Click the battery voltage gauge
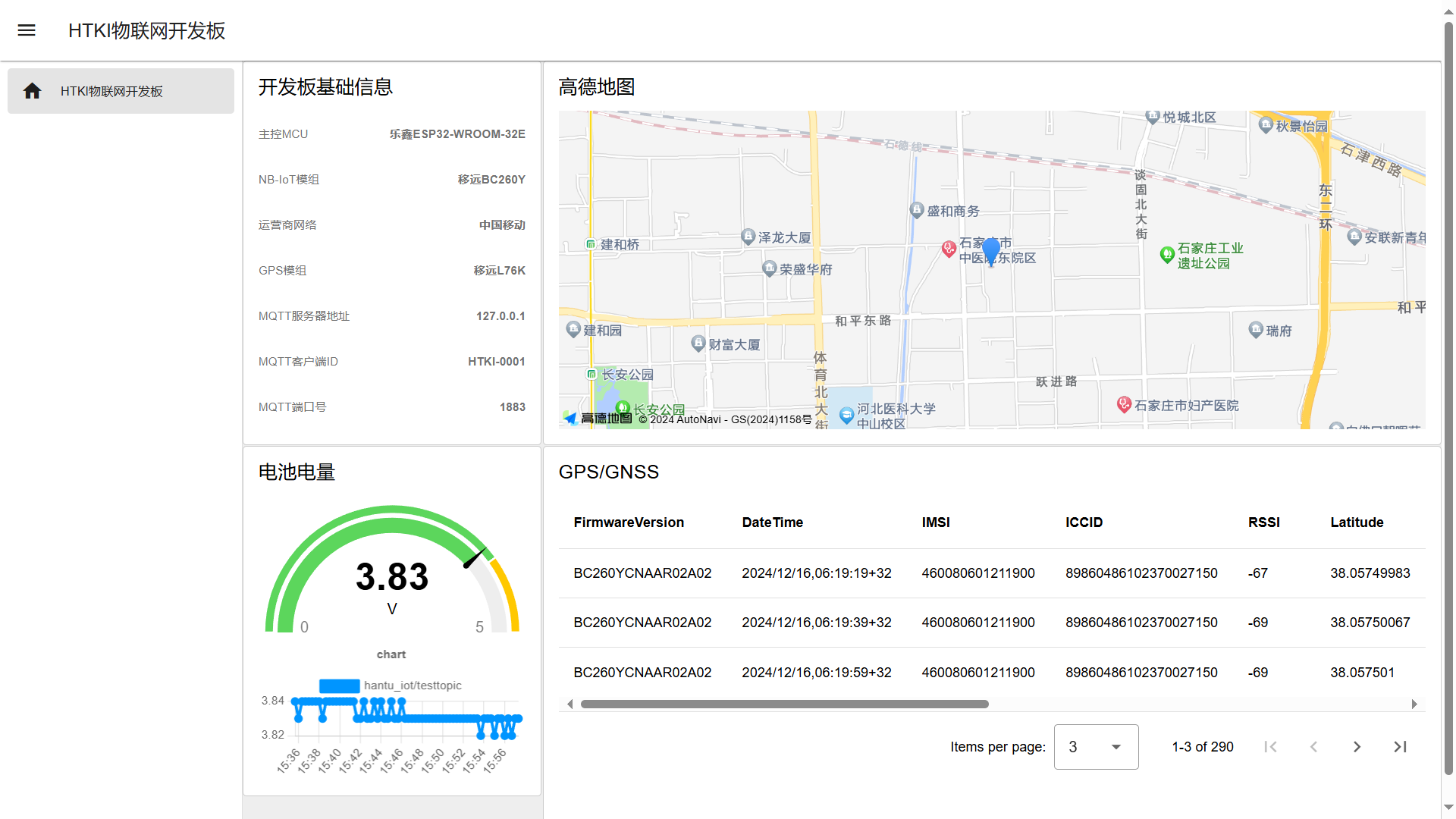This screenshot has width=1456, height=819. pyautogui.click(x=392, y=576)
